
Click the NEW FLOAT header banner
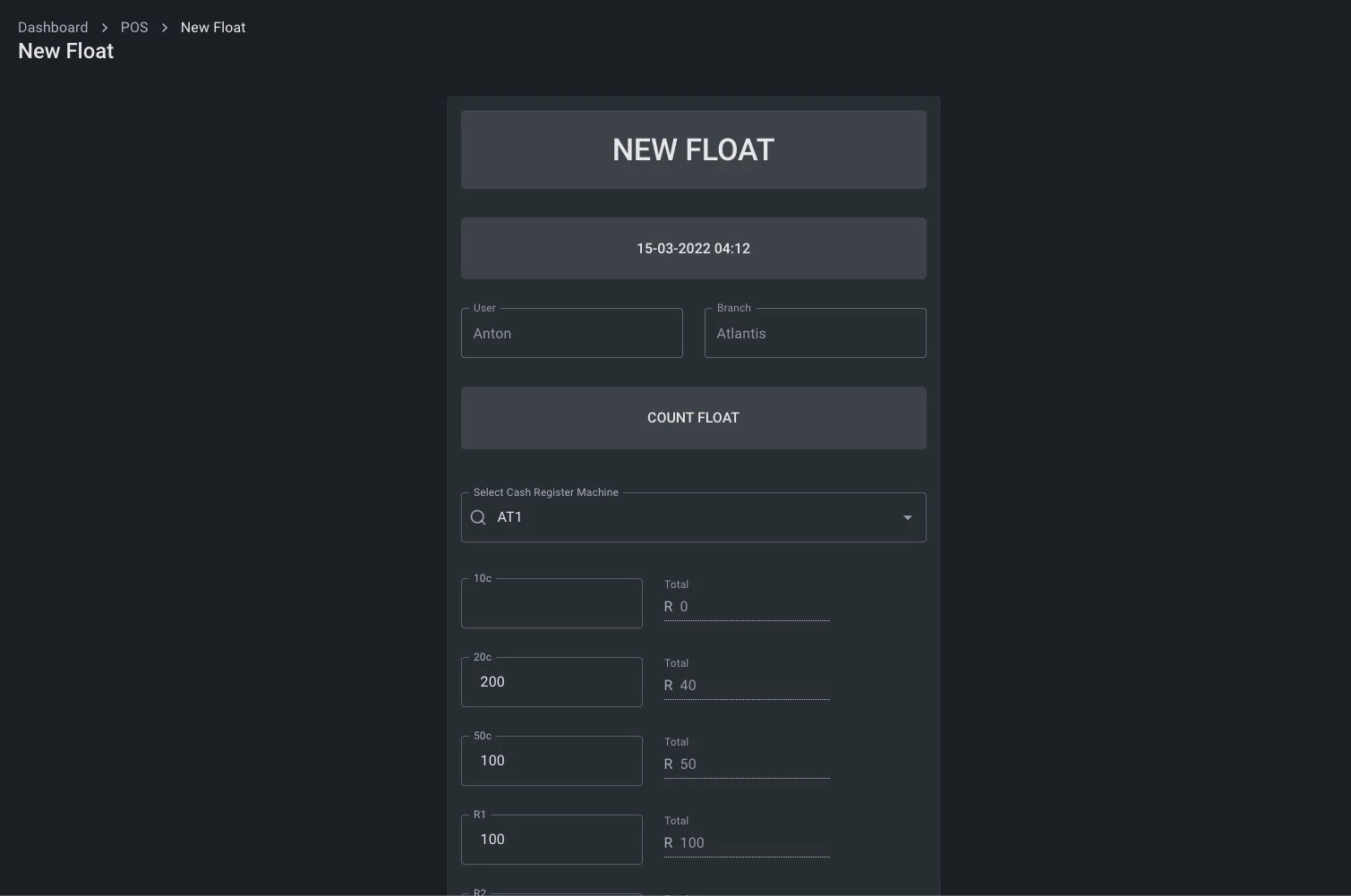pyautogui.click(x=693, y=149)
